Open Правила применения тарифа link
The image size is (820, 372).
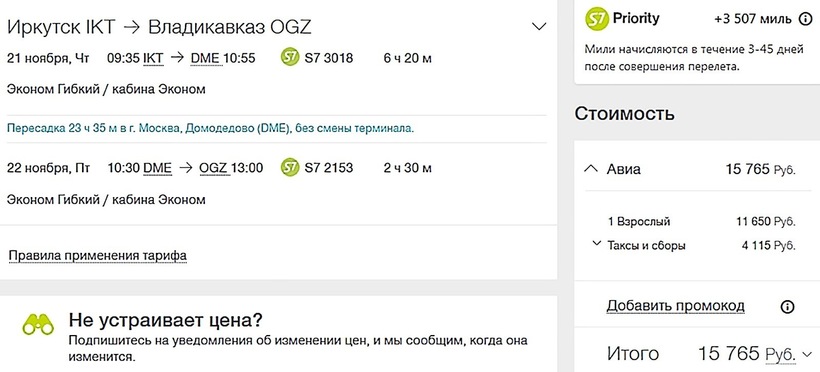pos(98,256)
